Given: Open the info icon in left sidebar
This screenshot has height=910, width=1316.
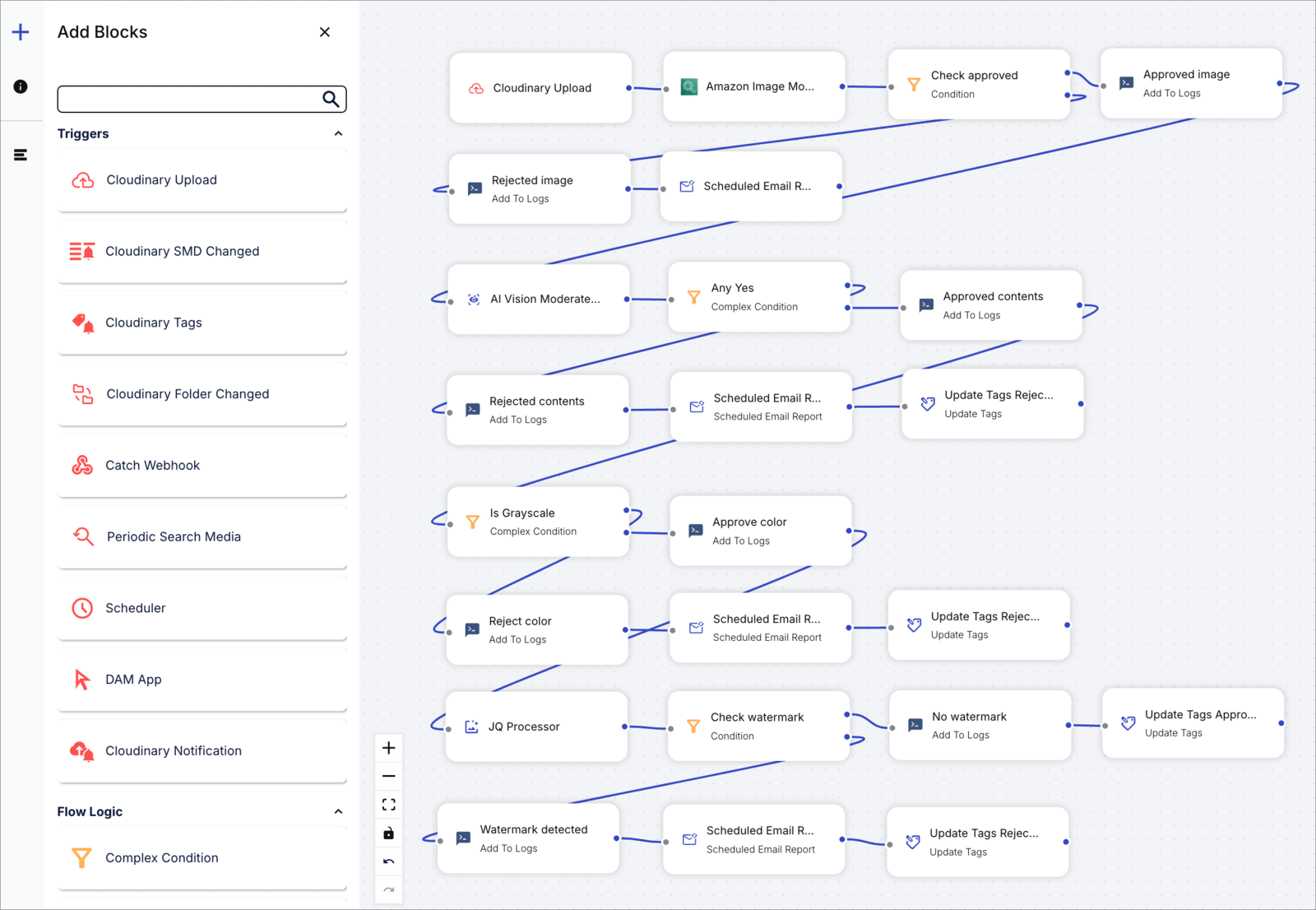Looking at the screenshot, I should coord(21,86).
